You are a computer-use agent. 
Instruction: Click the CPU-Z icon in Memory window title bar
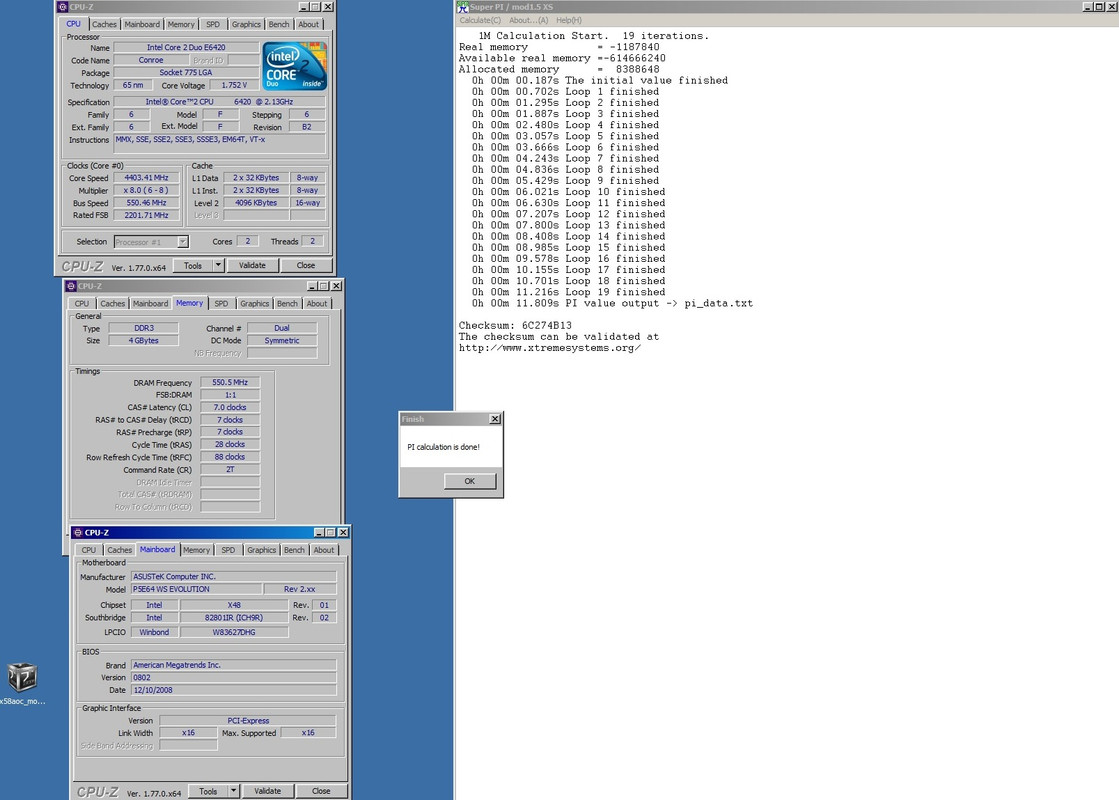(x=71, y=286)
